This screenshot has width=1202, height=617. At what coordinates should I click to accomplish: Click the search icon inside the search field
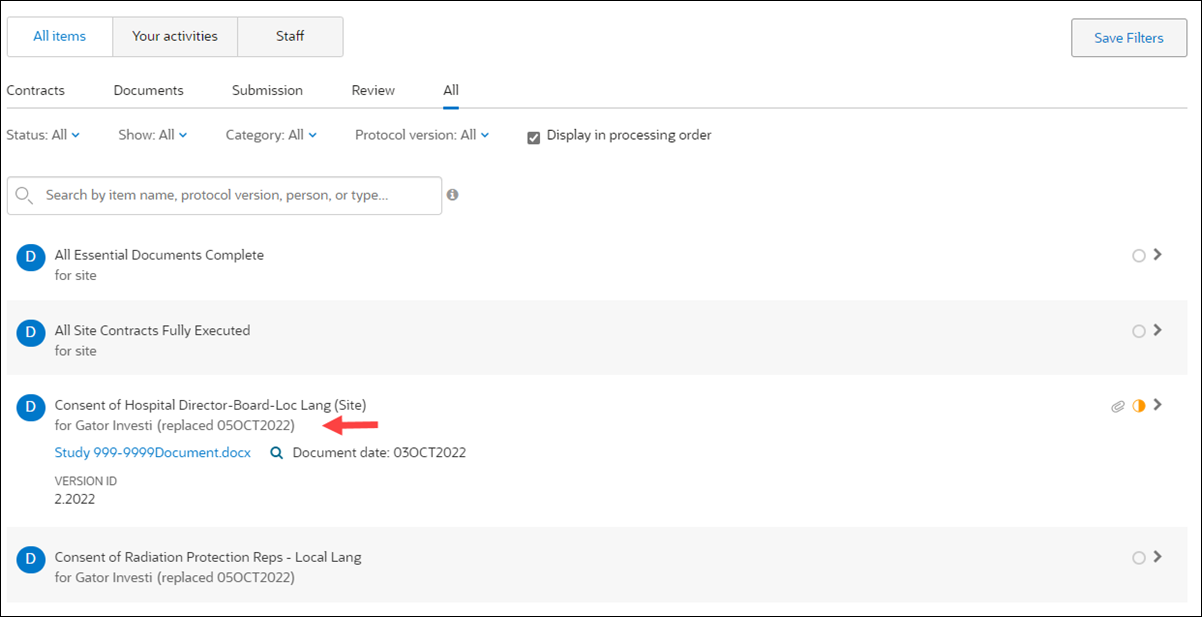pos(23,195)
